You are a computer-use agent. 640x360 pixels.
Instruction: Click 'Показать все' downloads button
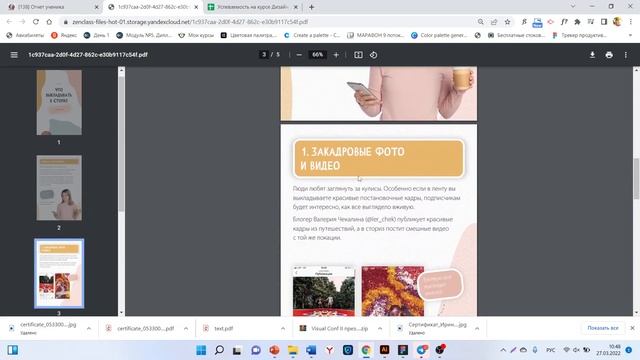[x=602, y=328]
